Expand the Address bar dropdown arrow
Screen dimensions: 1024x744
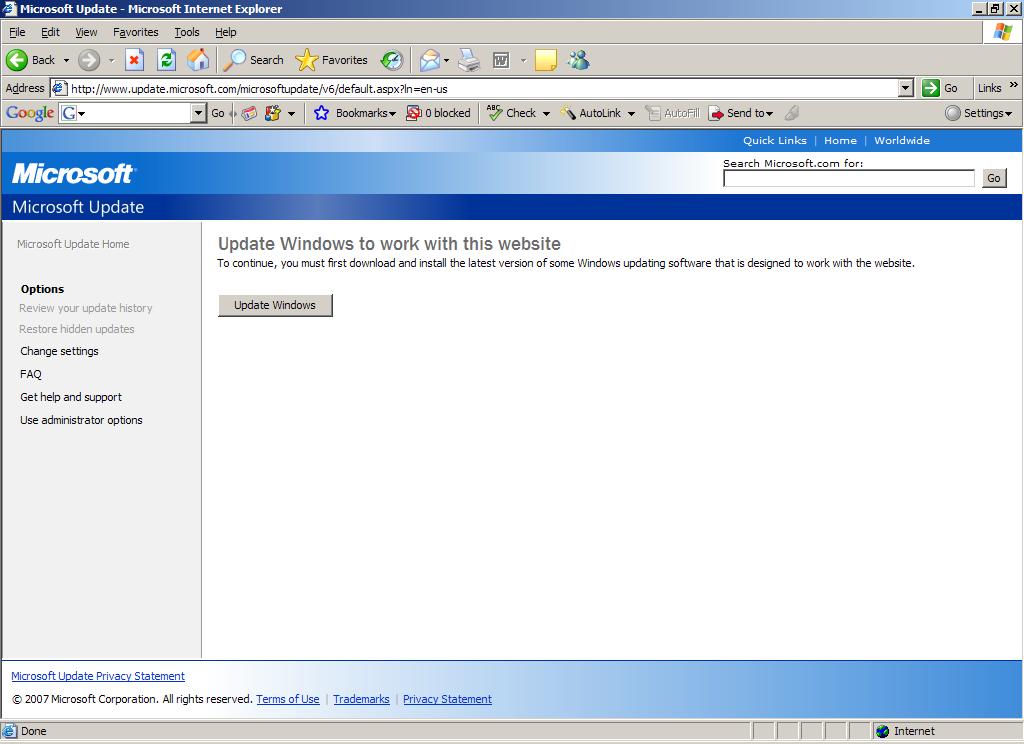(906, 88)
